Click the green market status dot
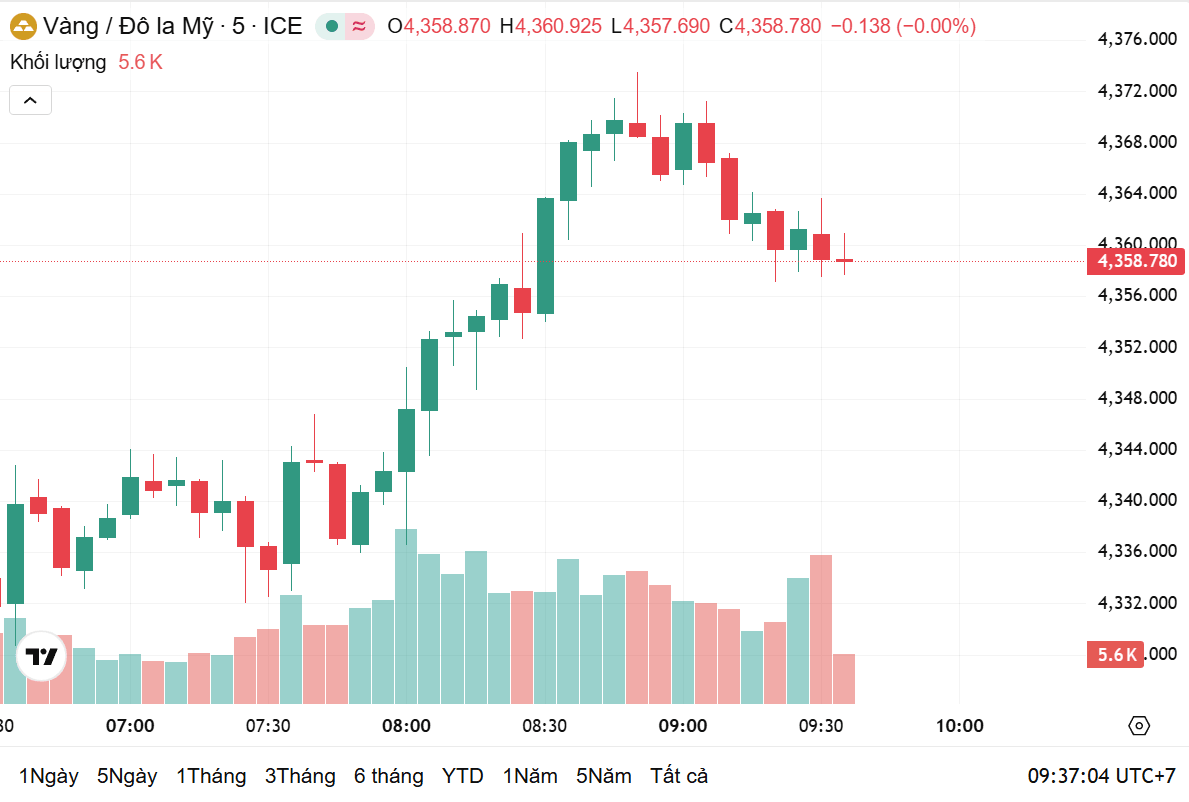This screenshot has height=802, width=1189. (331, 27)
